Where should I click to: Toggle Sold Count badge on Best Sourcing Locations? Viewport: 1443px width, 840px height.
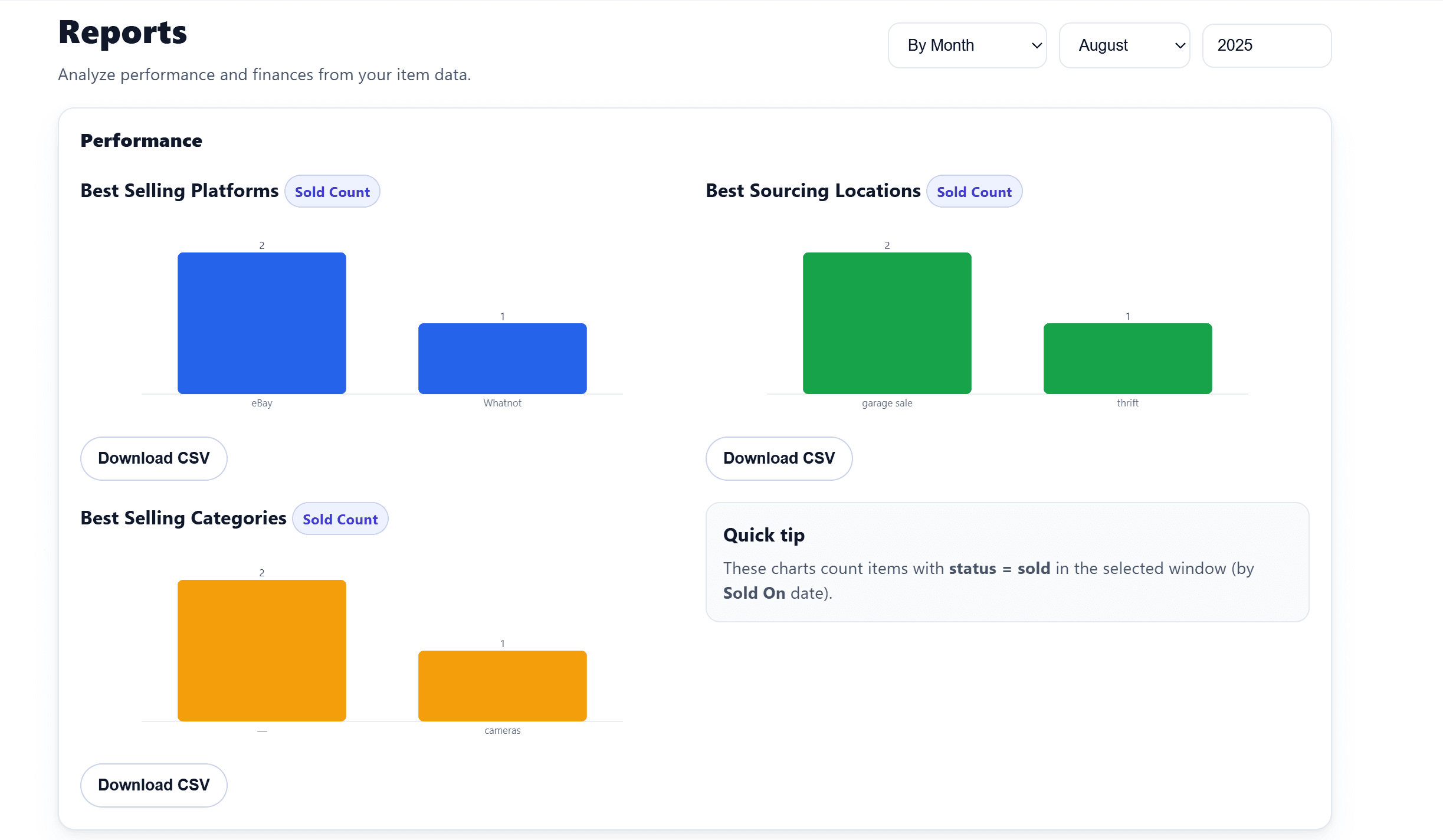(973, 191)
